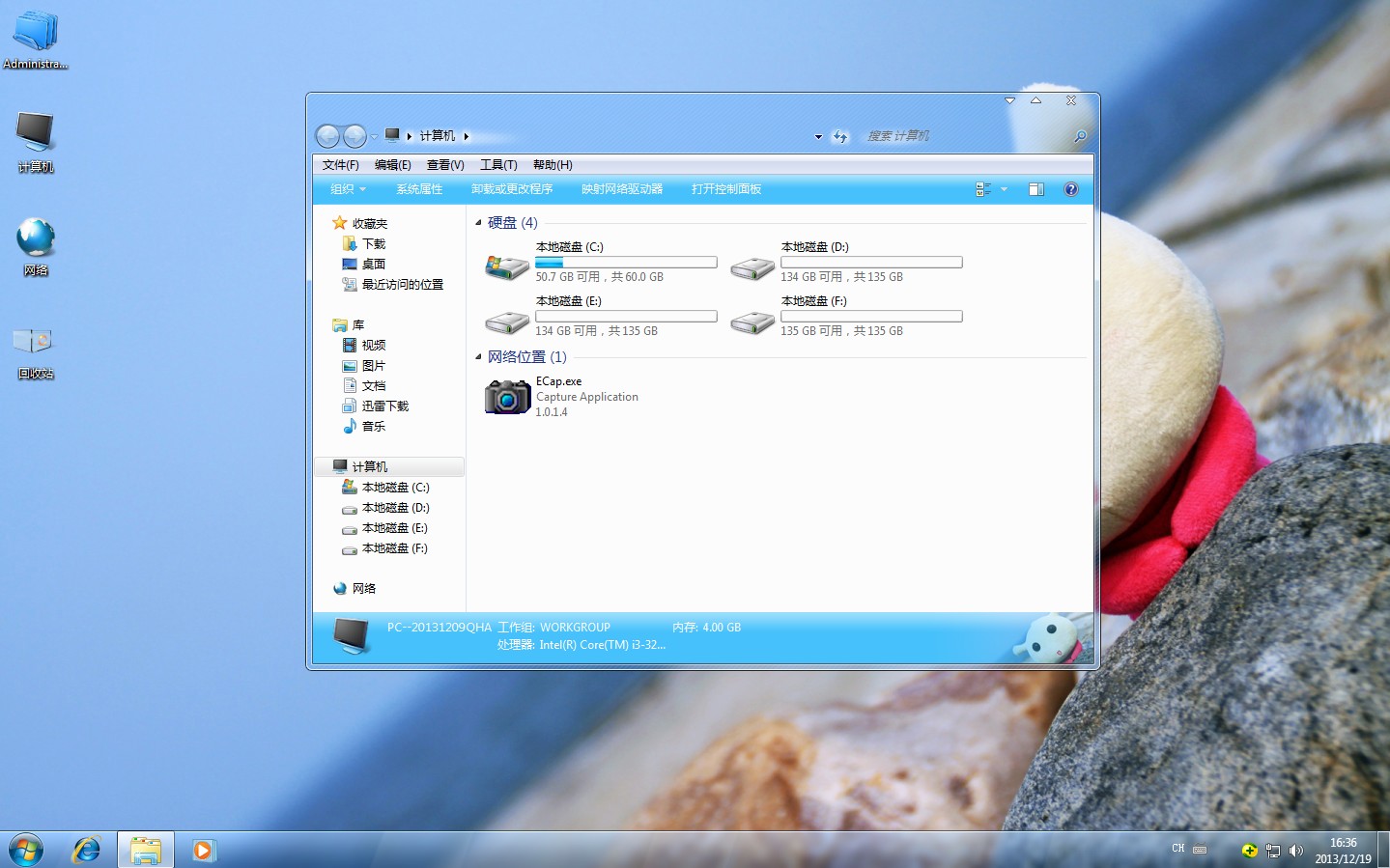The image size is (1390, 868).
Task: Click 系统属性 in the toolbar
Action: point(419,189)
